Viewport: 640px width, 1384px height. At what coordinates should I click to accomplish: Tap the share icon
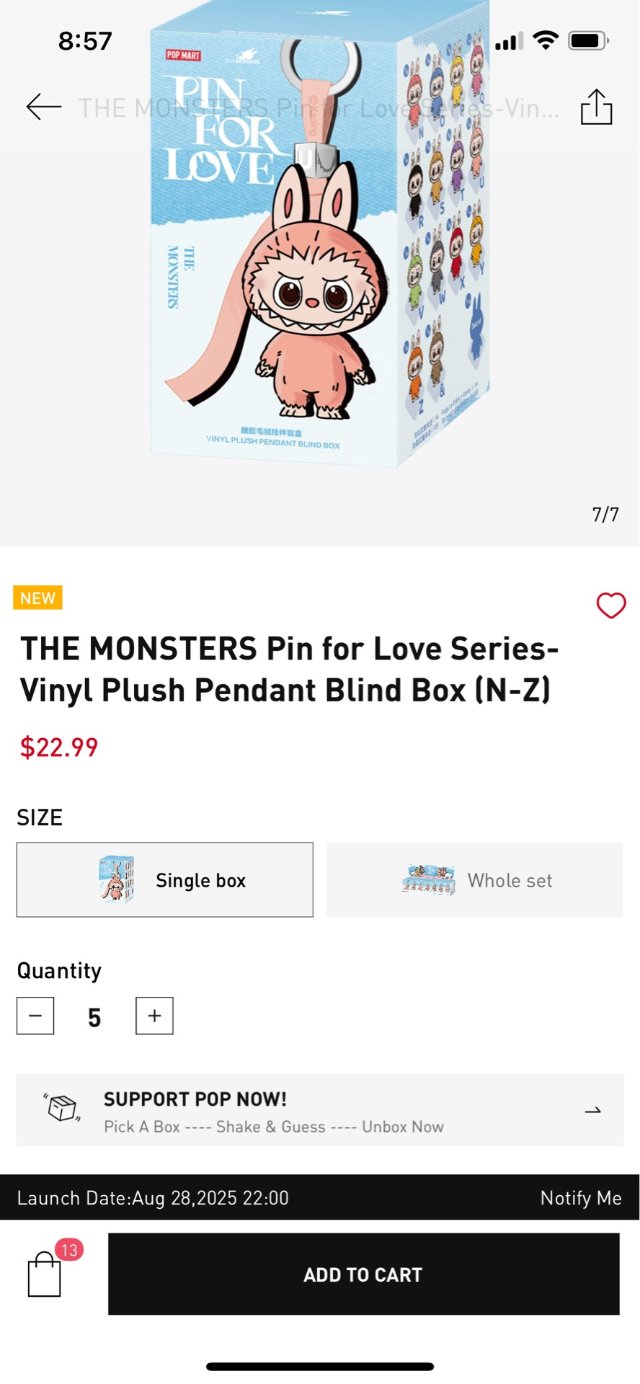click(x=596, y=107)
